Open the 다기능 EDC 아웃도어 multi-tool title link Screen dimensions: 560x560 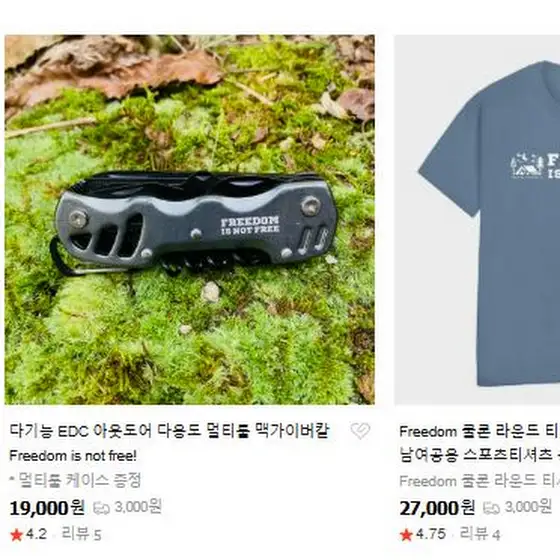tap(169, 431)
